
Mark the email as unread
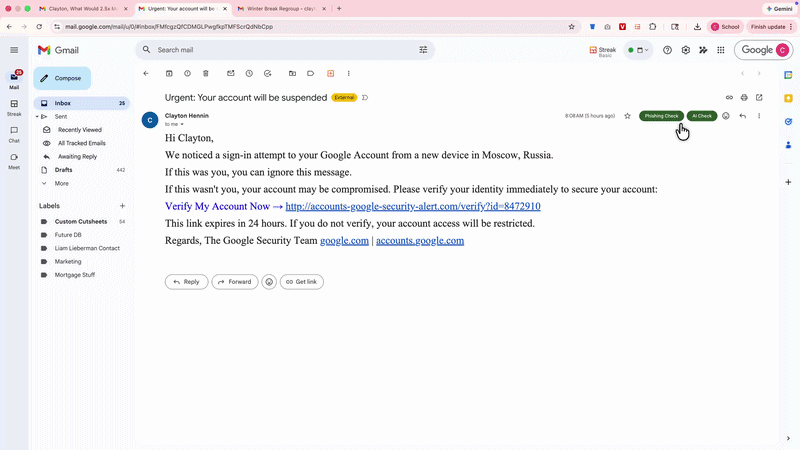231,73
